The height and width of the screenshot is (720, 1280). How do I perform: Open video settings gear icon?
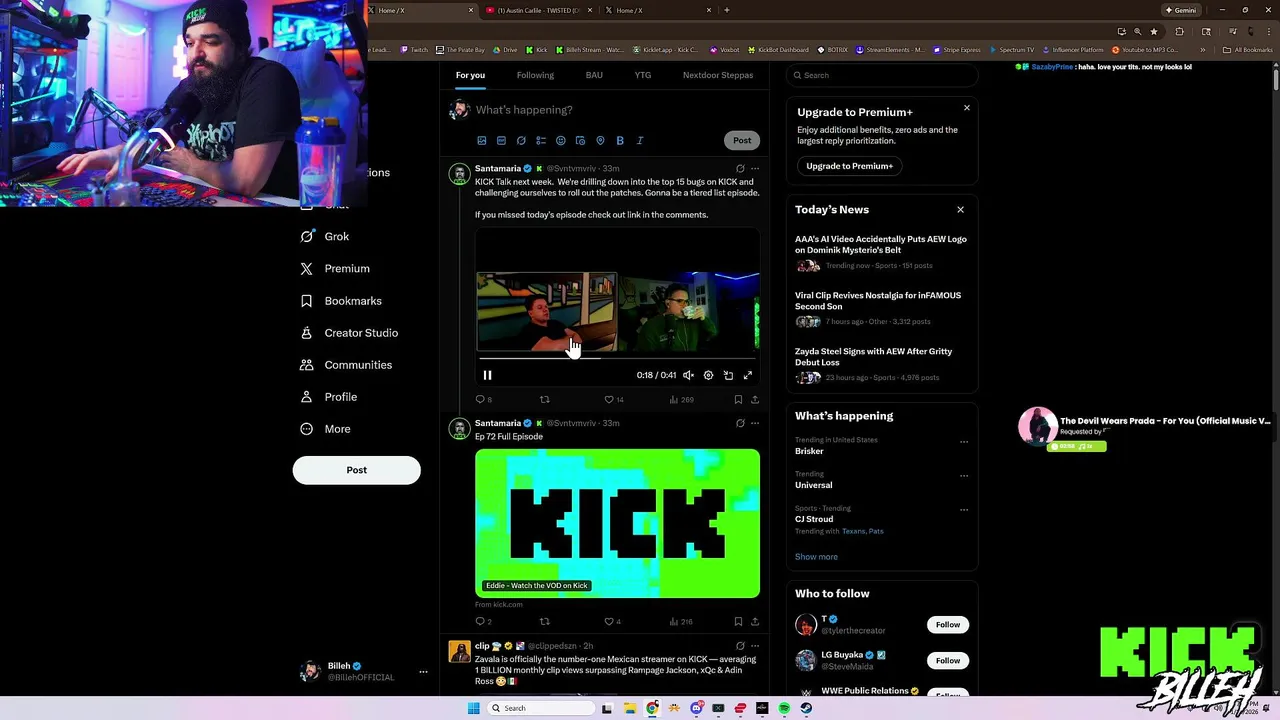point(708,375)
